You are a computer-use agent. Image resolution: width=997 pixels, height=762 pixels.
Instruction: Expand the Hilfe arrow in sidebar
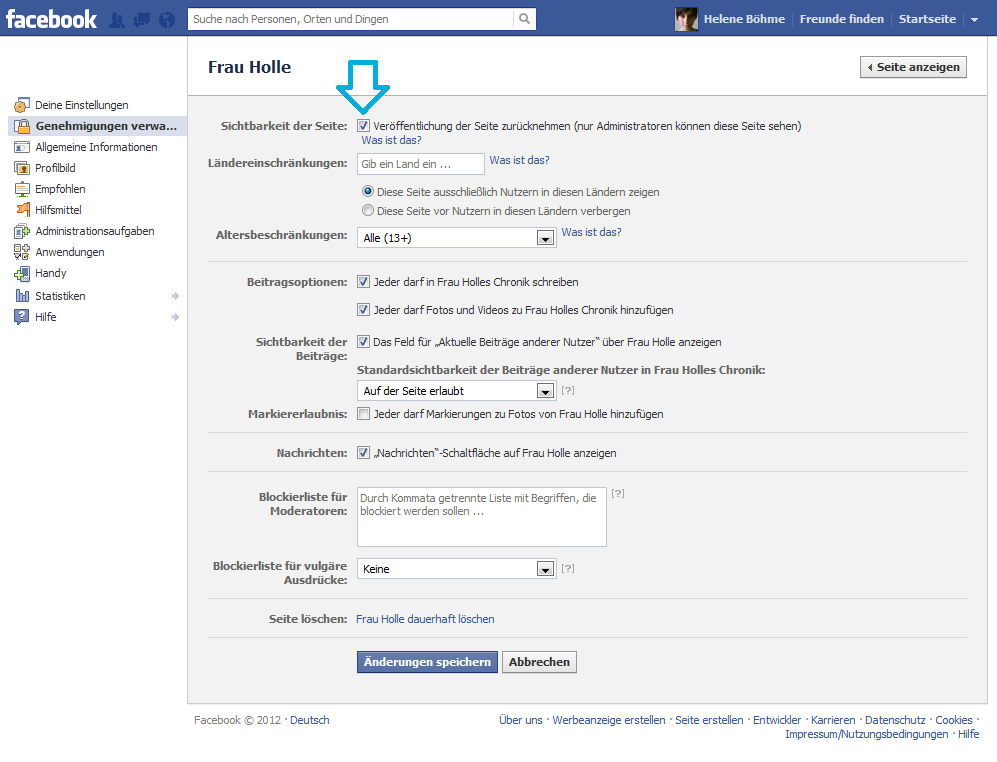[175, 317]
